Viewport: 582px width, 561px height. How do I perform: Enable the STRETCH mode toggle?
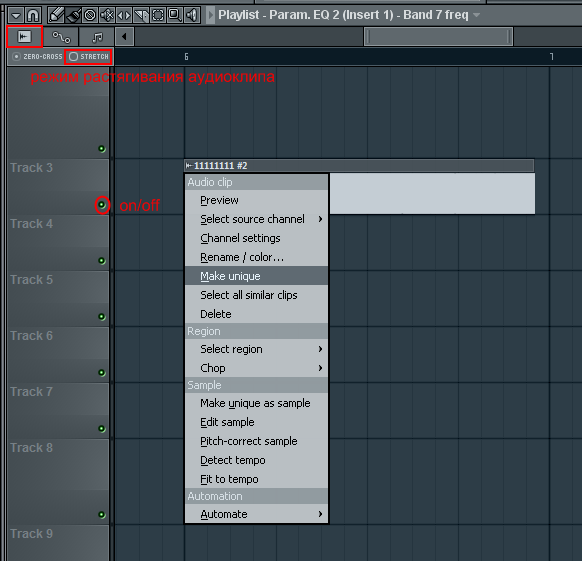89,56
